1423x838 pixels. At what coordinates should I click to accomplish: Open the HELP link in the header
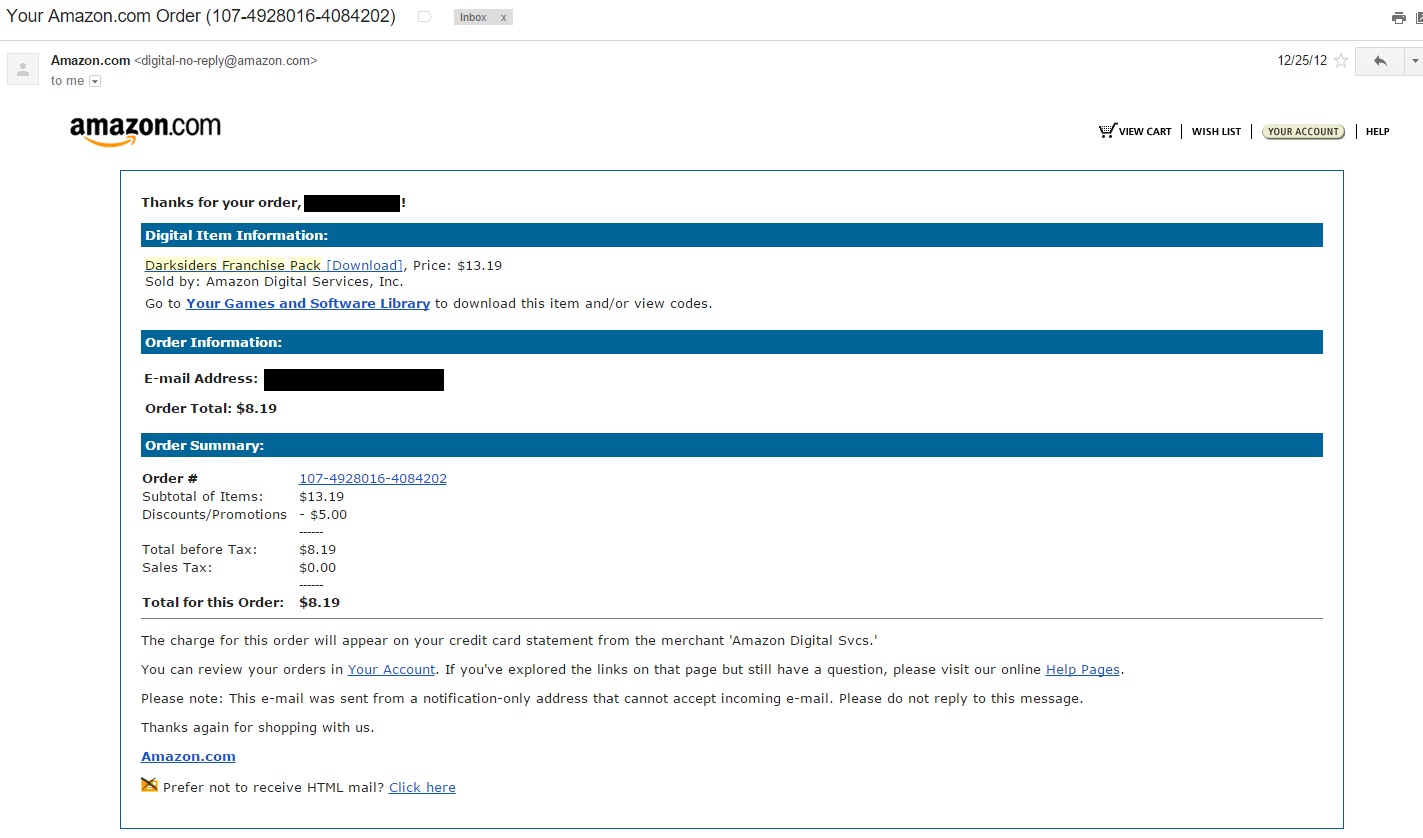point(1377,132)
